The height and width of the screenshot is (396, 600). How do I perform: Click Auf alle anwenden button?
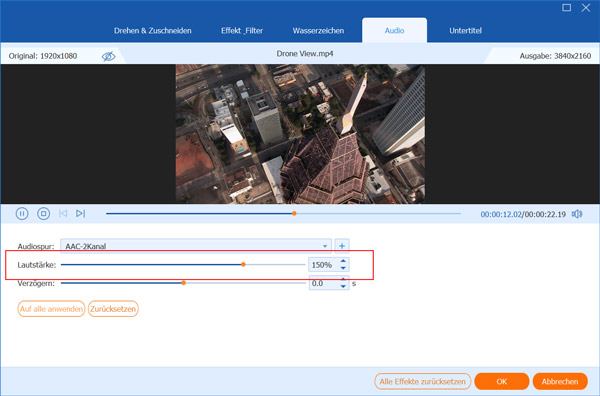(51, 309)
